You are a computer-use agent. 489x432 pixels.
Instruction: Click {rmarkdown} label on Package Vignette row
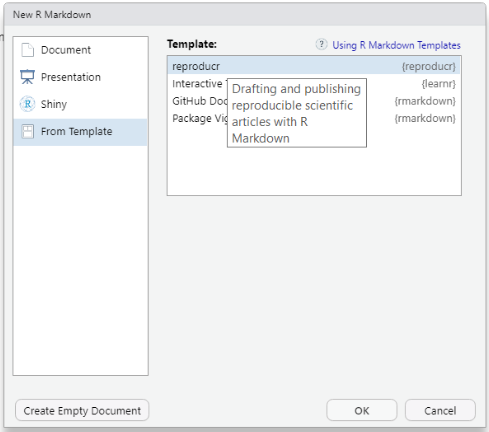click(x=425, y=118)
